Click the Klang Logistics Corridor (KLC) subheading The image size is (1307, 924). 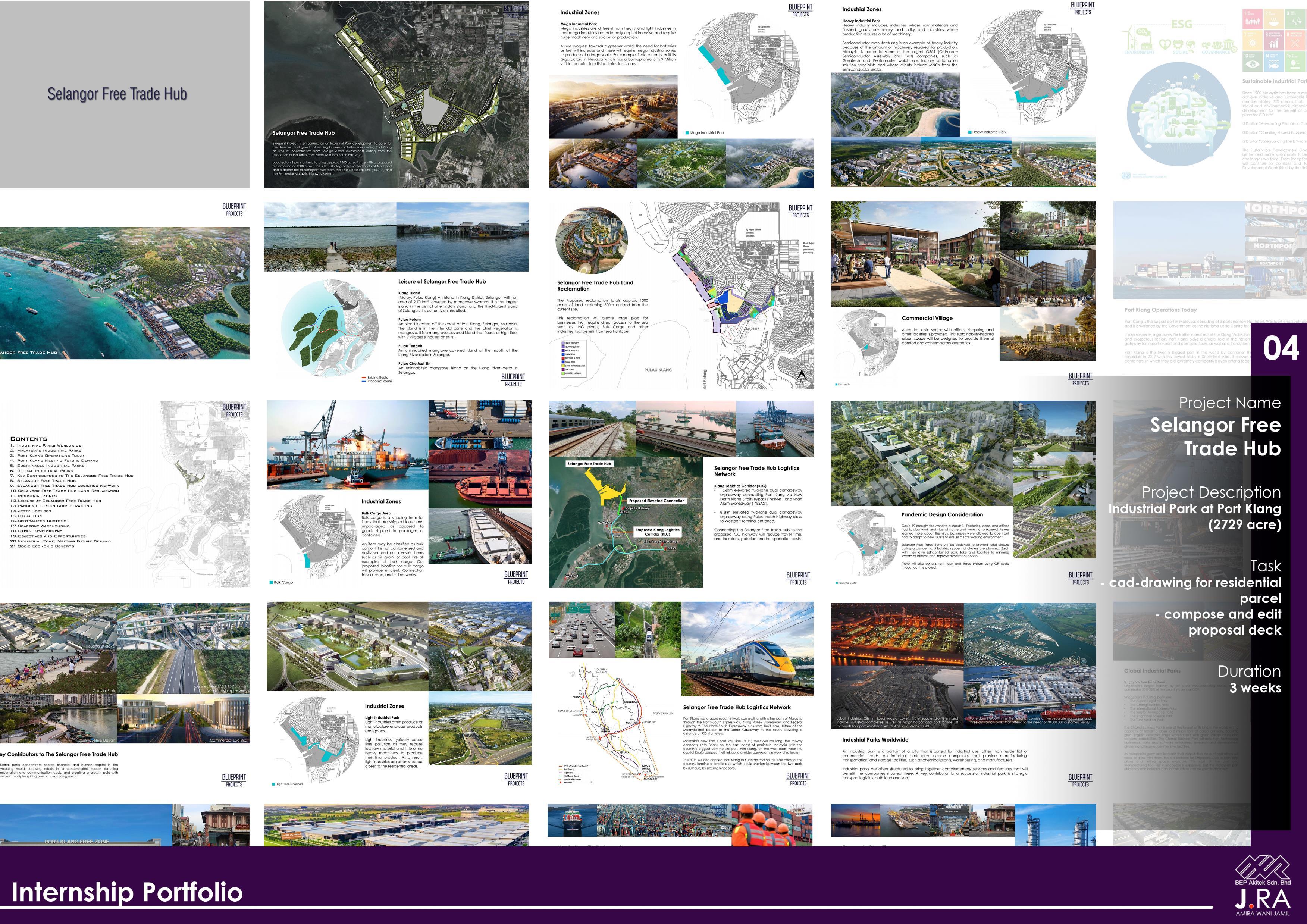[x=740, y=486]
